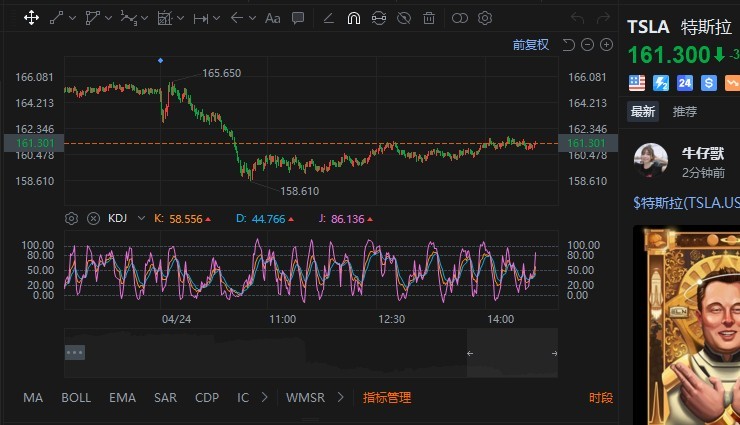Select the CDP indicator tab
This screenshot has height=425, width=740.
(207, 398)
